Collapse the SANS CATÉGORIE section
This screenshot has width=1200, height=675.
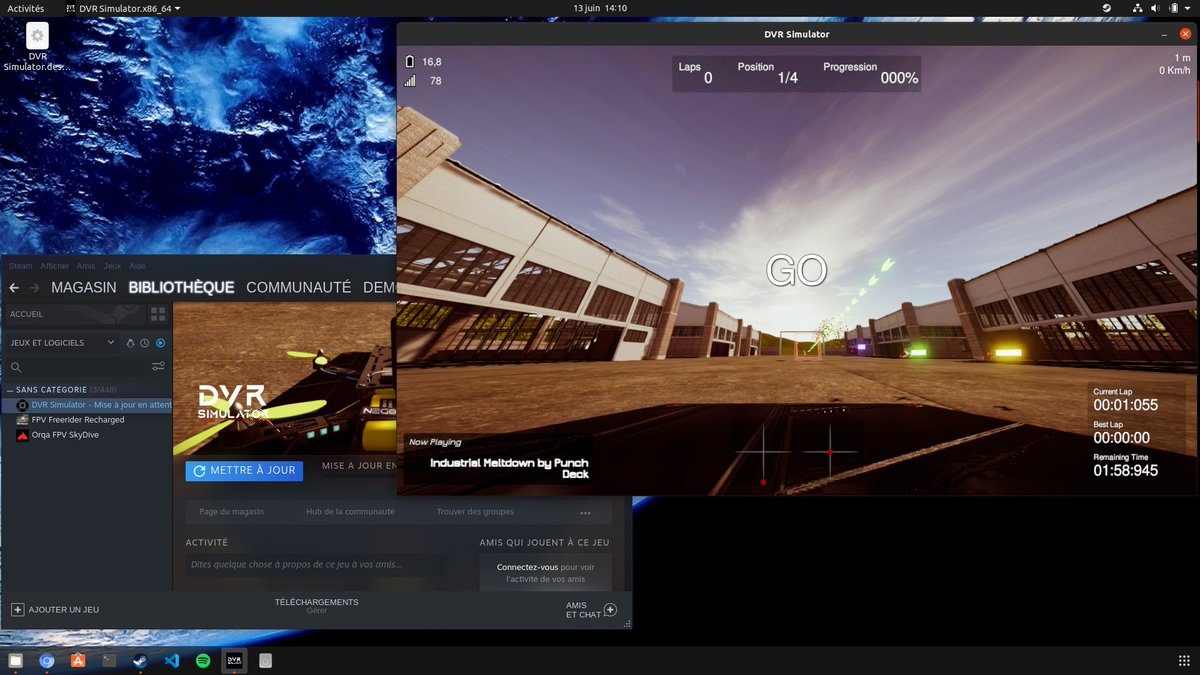(x=10, y=390)
